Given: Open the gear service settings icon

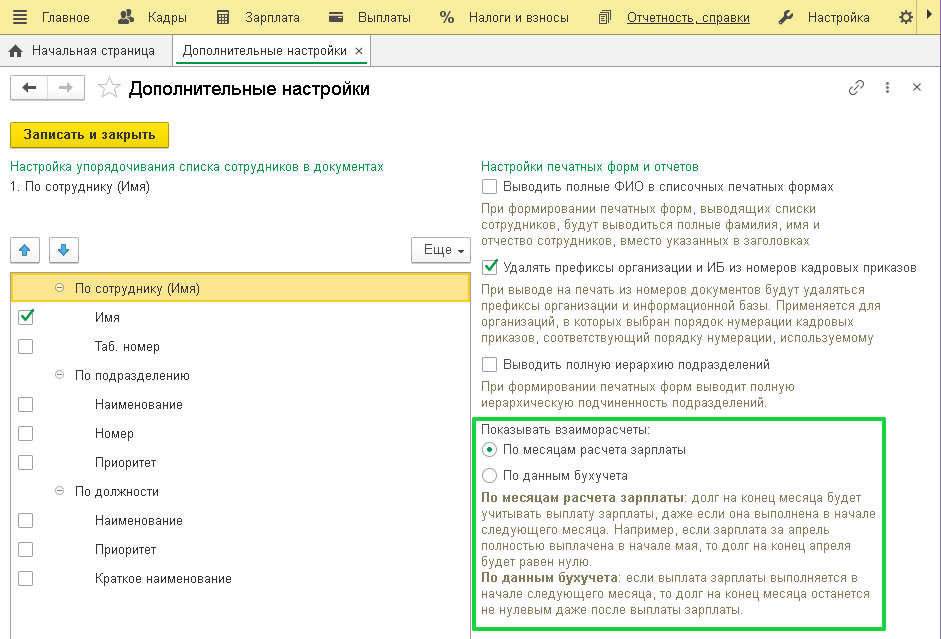Looking at the screenshot, I should coord(906,17).
